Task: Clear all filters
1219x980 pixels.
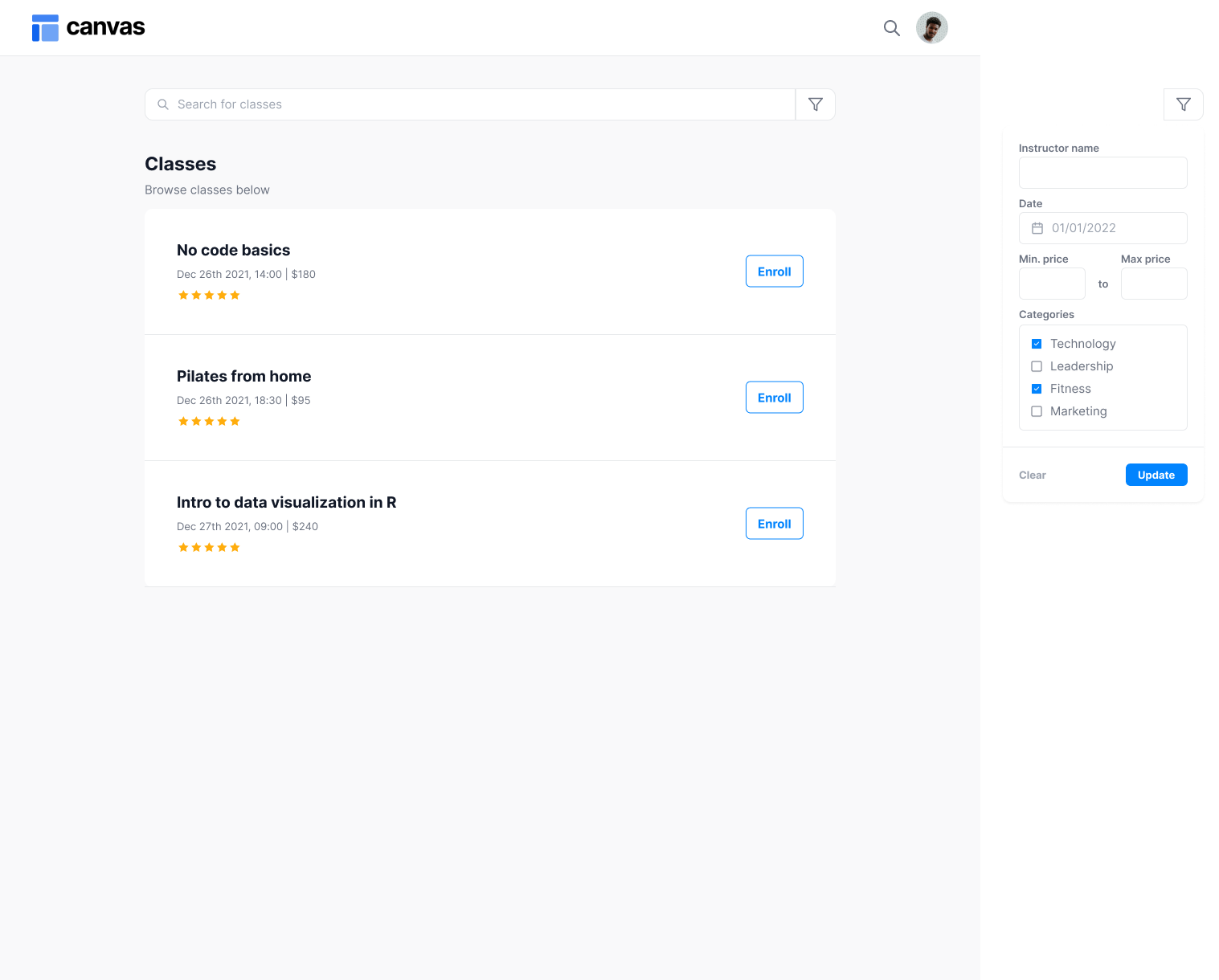Action: 1032,476
